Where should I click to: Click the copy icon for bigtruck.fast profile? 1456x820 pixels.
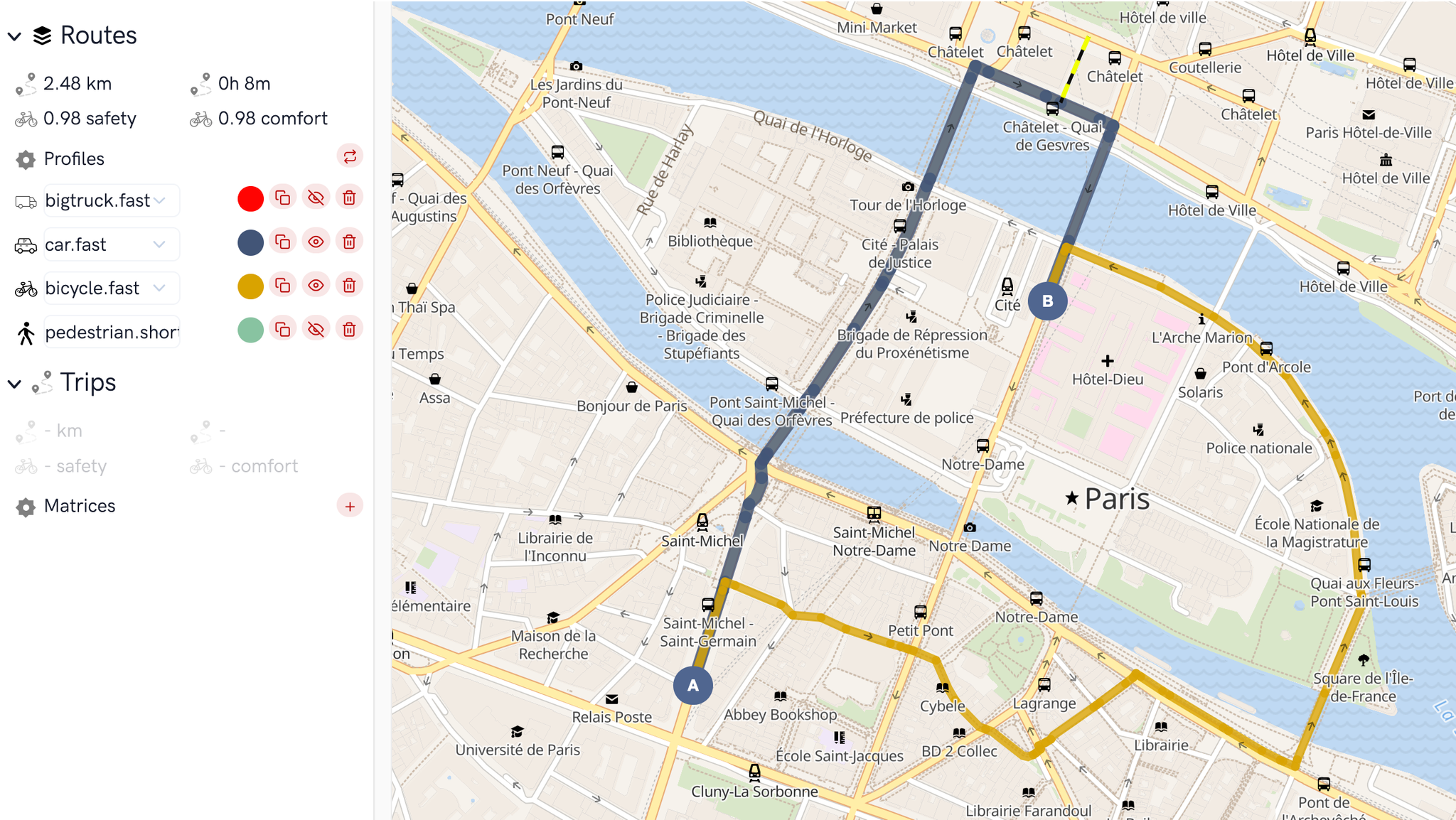click(x=284, y=197)
